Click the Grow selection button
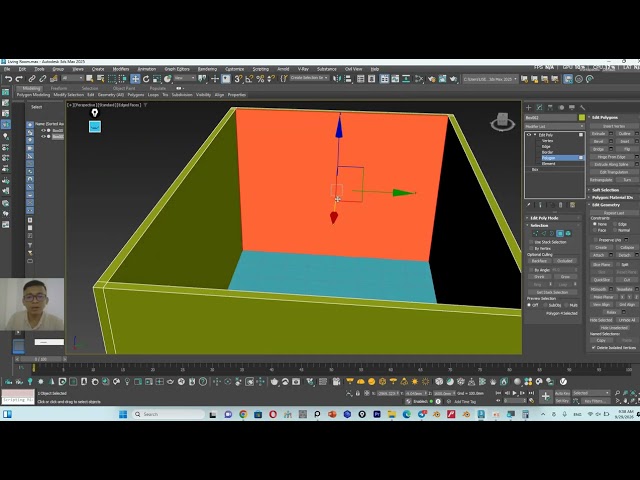The width and height of the screenshot is (640, 480). [x=565, y=277]
